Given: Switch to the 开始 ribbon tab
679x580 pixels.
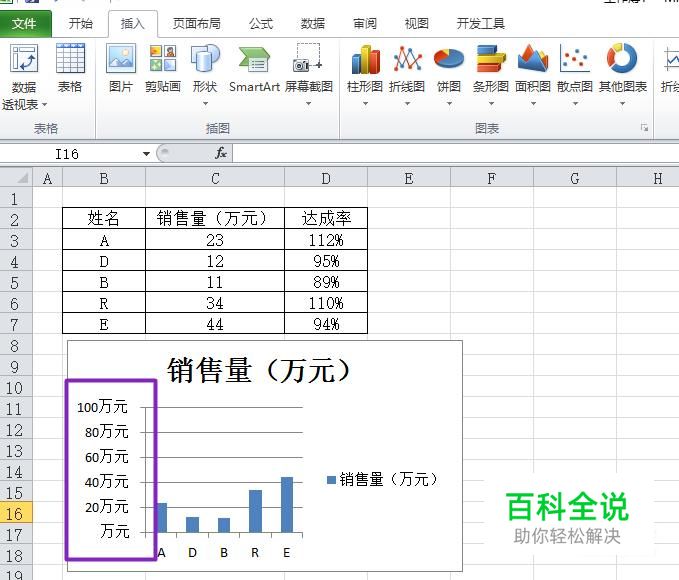Looking at the screenshot, I should pyautogui.click(x=81, y=23).
